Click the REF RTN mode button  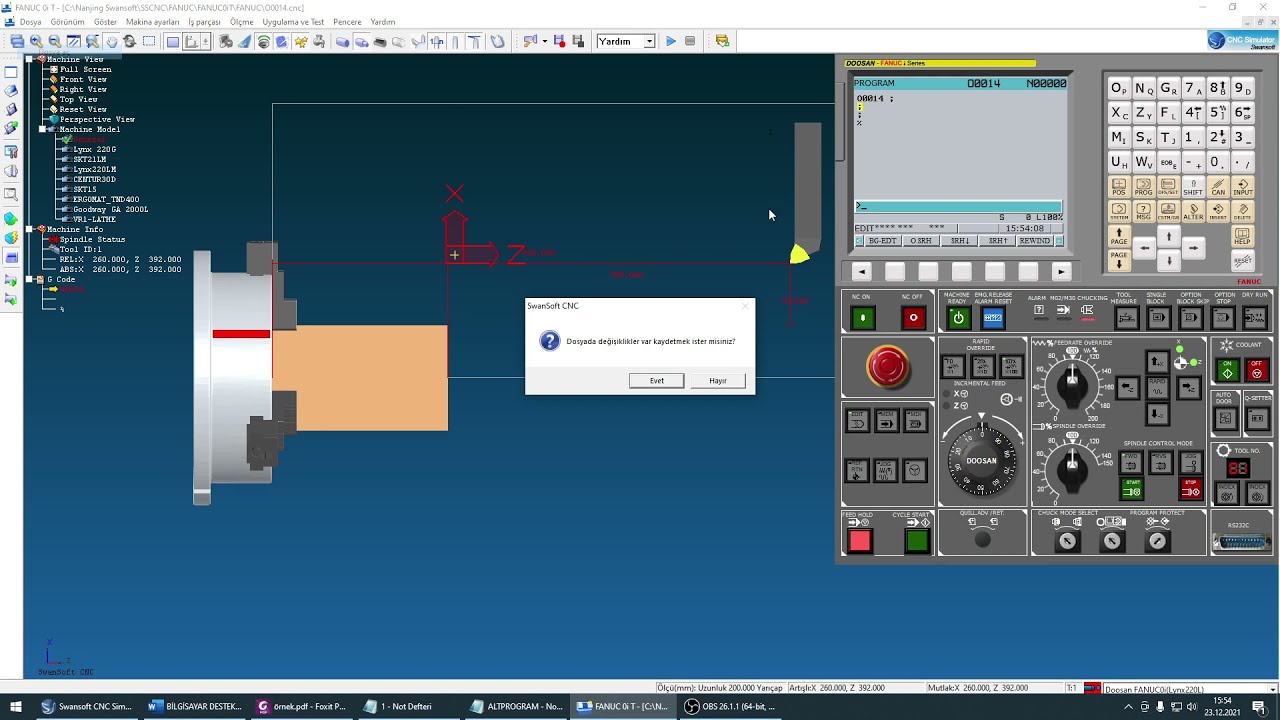click(x=857, y=470)
